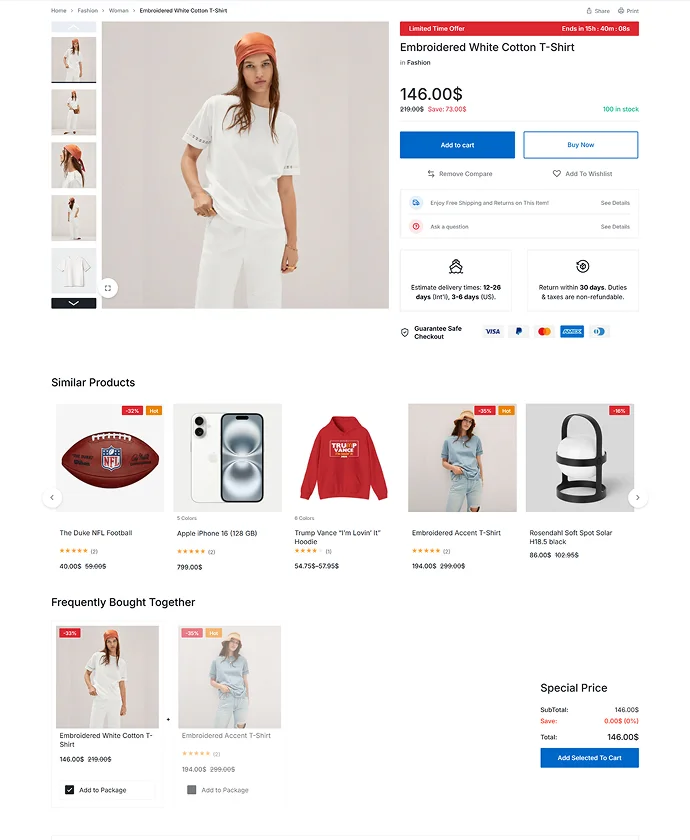Click Add Selected To Cart button

589,758
